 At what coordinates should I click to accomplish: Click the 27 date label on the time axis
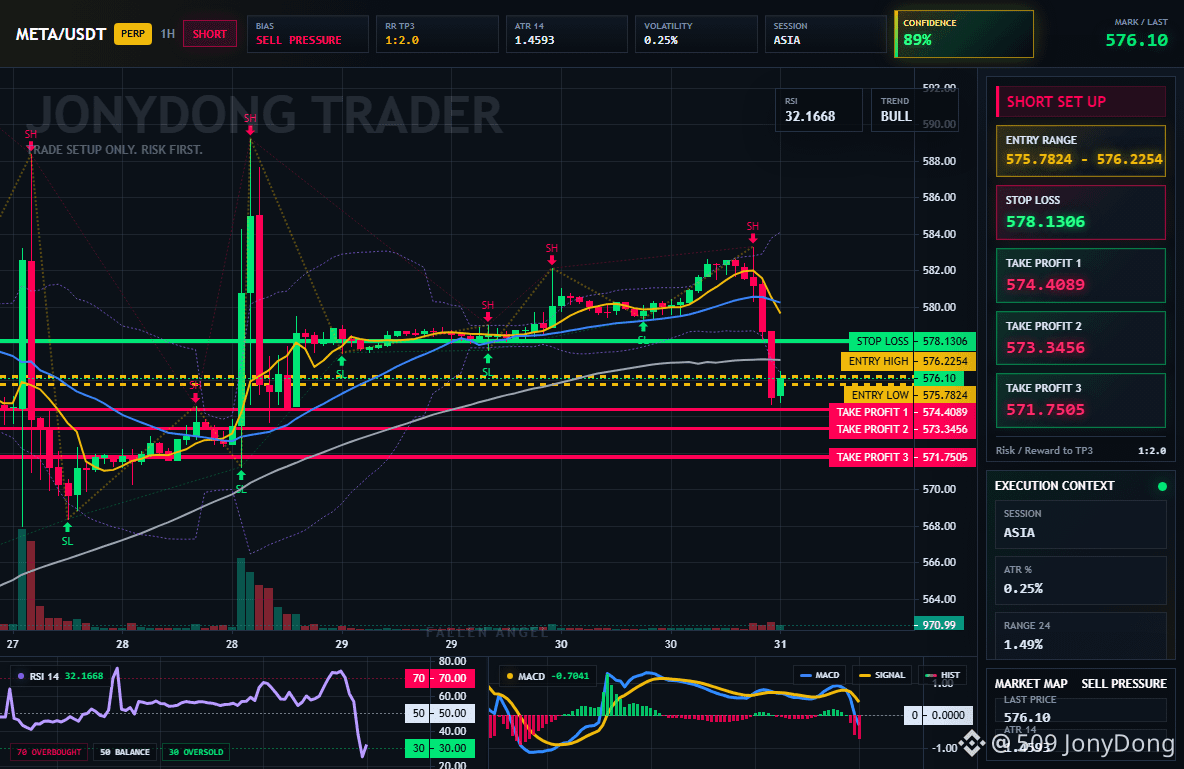(12, 644)
